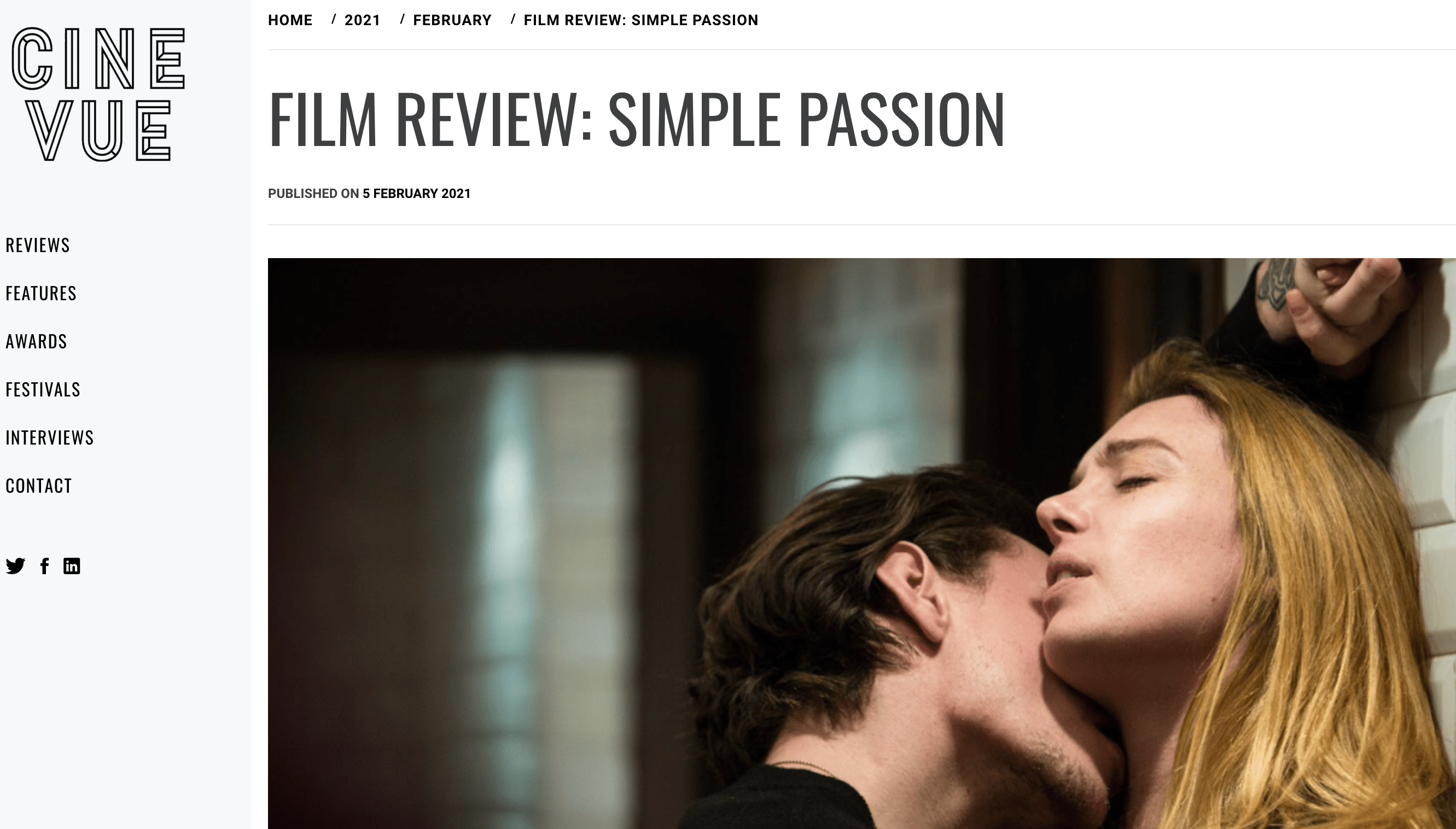
Task: Click Home breadcrumb link
Action: (290, 20)
